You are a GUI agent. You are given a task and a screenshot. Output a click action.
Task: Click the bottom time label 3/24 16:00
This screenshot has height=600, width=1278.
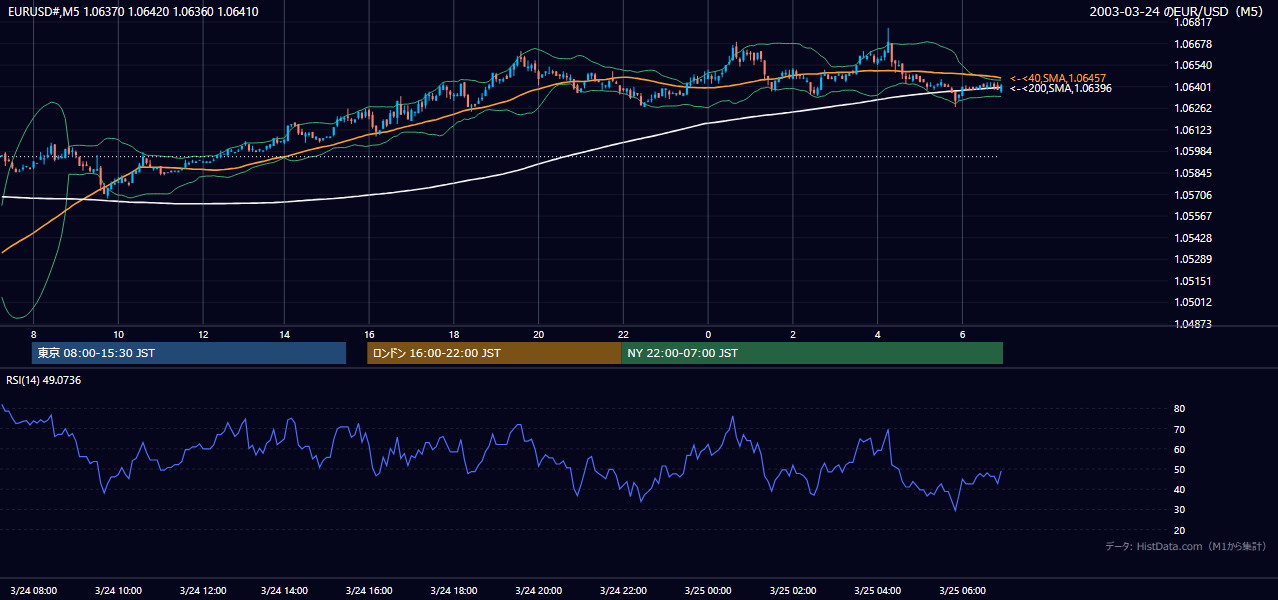click(x=371, y=591)
